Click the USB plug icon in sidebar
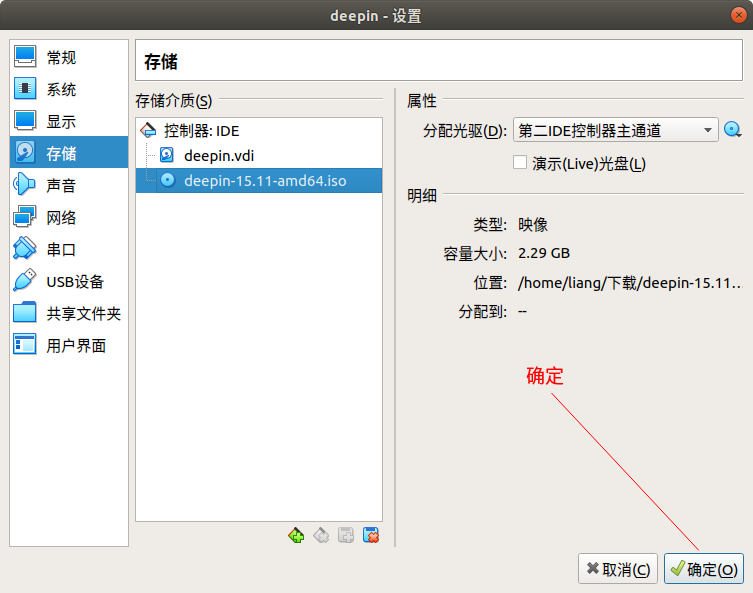 24,280
